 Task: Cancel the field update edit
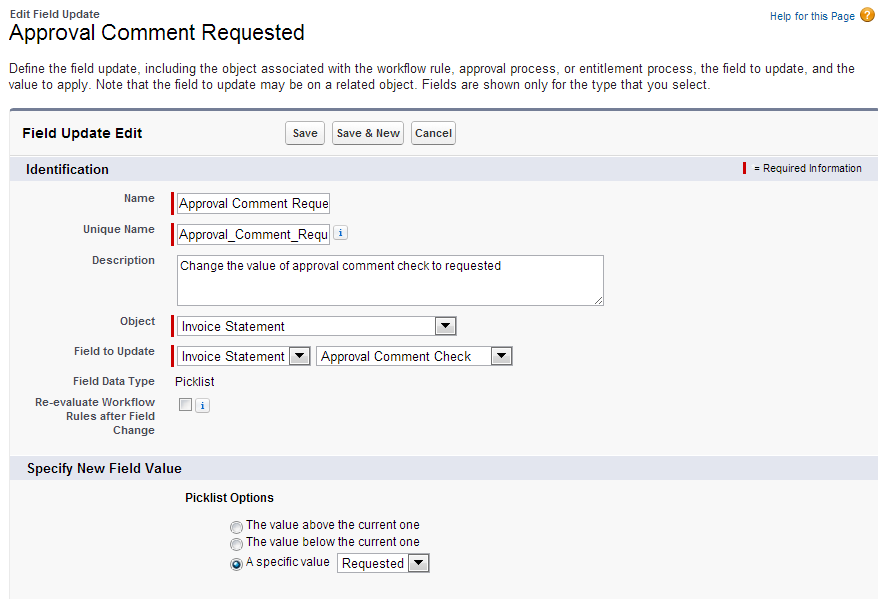(x=432, y=132)
